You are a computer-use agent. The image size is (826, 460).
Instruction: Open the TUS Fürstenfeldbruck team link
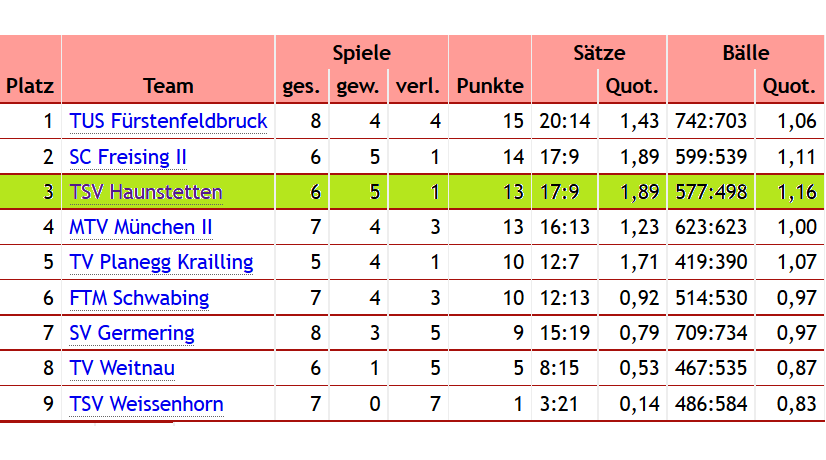(168, 121)
